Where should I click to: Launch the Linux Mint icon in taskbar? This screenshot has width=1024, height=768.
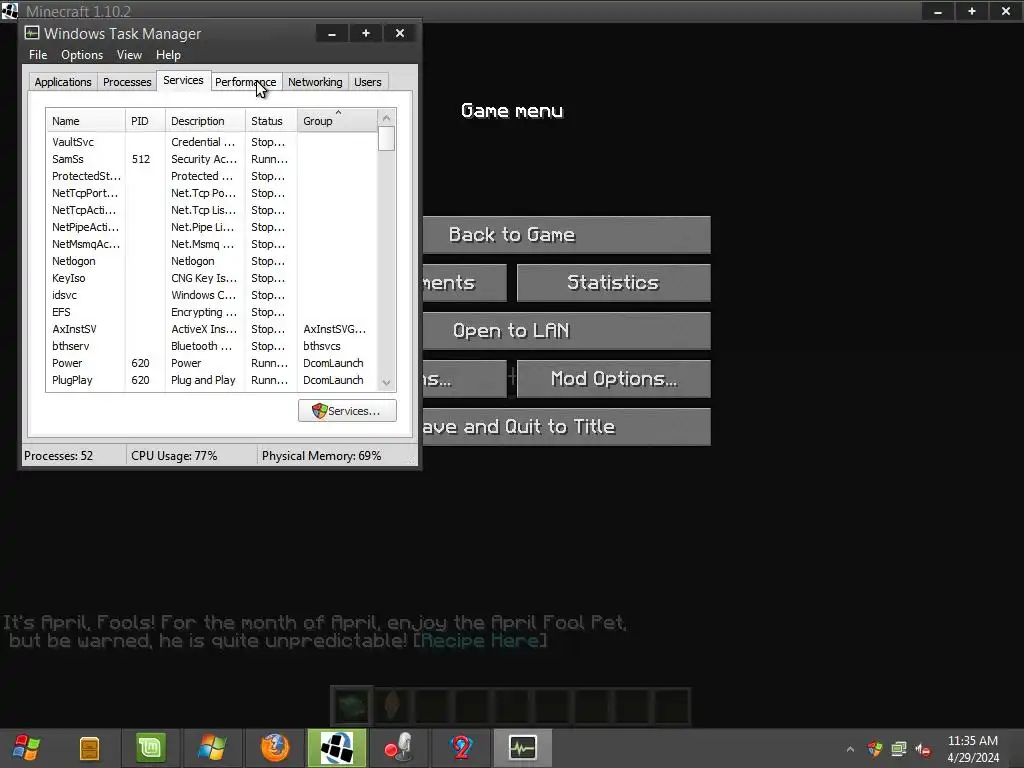pos(151,748)
